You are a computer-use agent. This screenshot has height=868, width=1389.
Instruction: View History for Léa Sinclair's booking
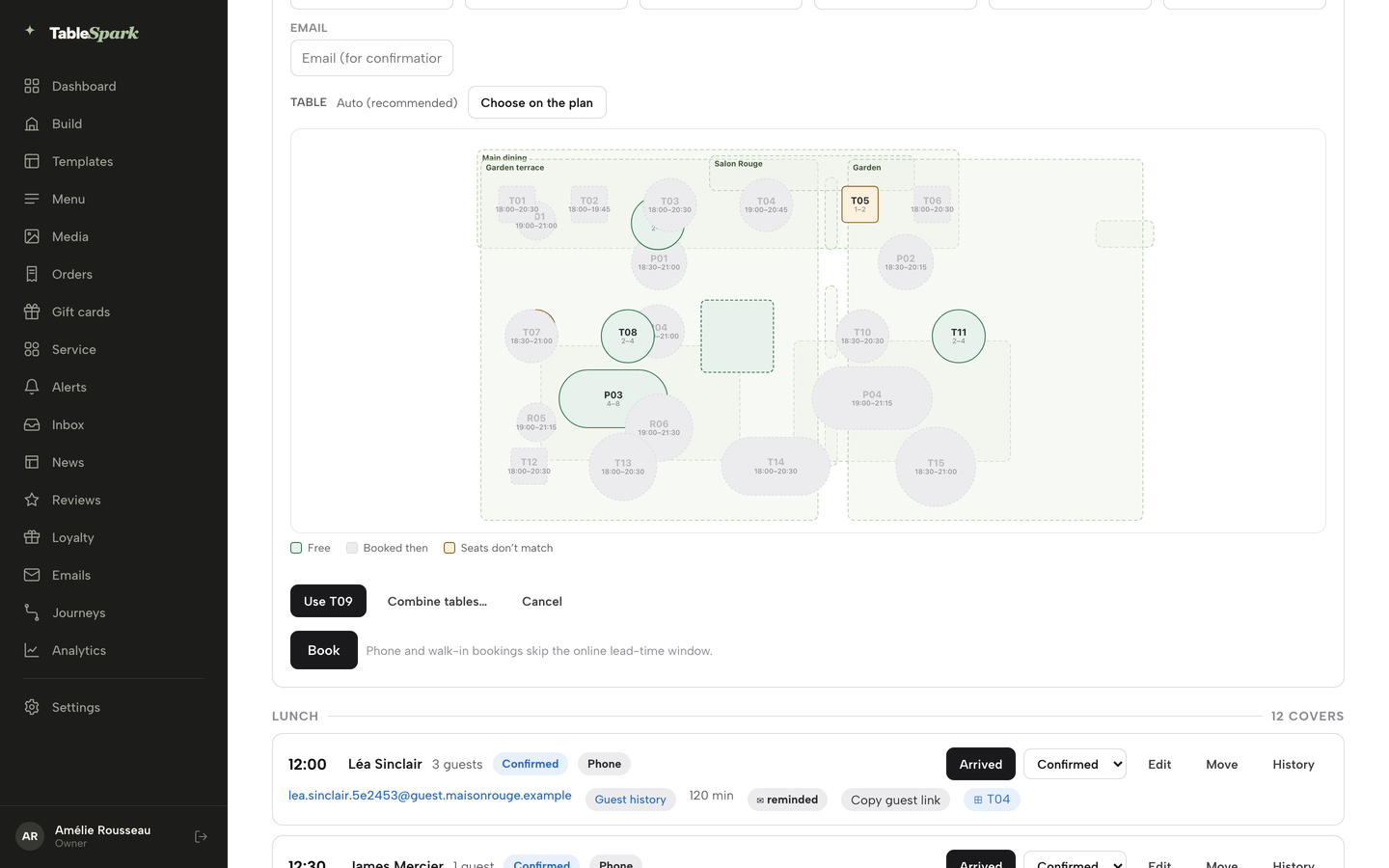(1294, 764)
